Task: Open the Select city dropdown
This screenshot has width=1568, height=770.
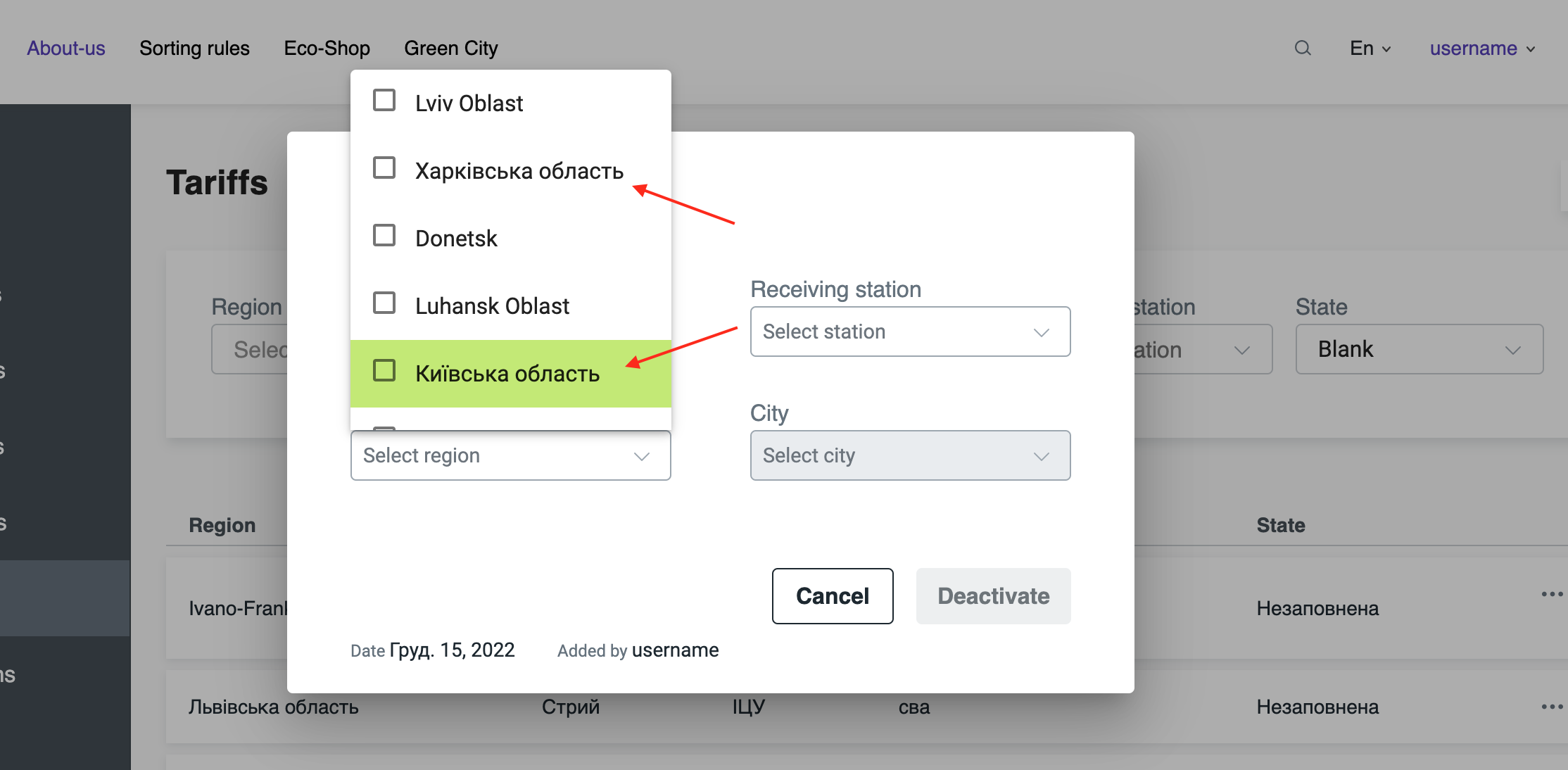Action: pyautogui.click(x=910, y=455)
